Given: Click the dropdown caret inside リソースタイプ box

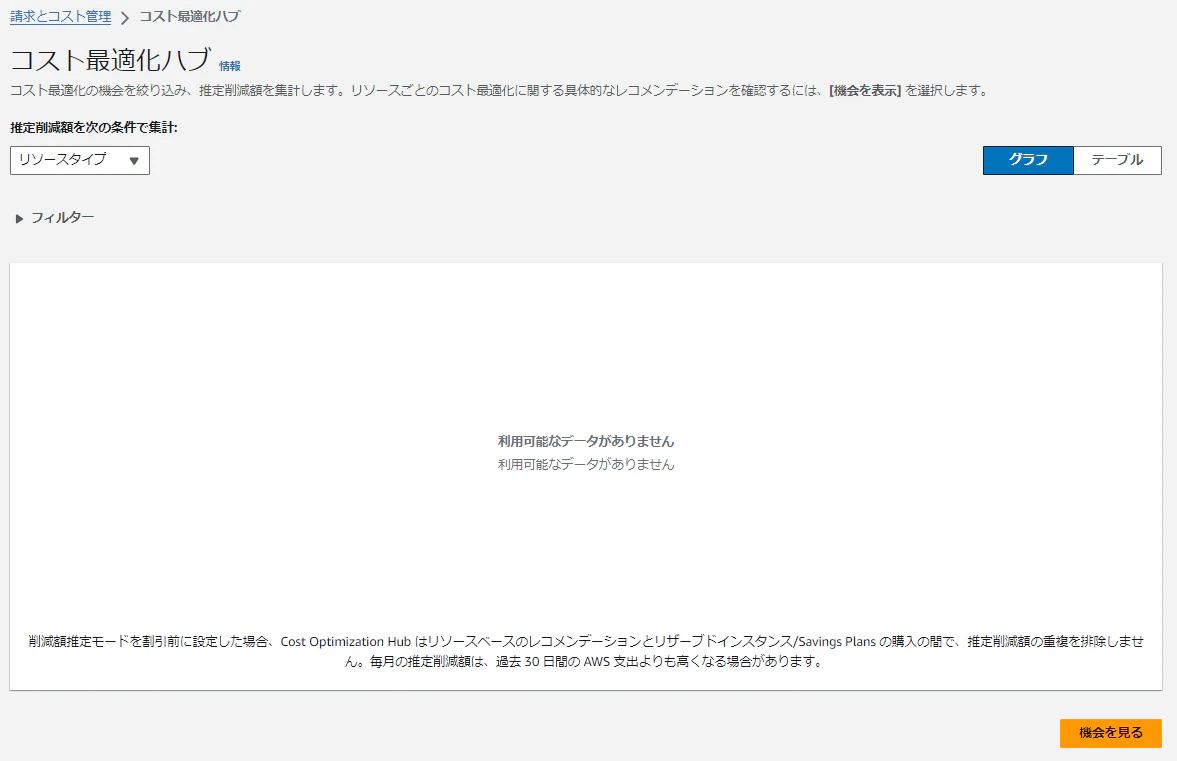Looking at the screenshot, I should 136,160.
